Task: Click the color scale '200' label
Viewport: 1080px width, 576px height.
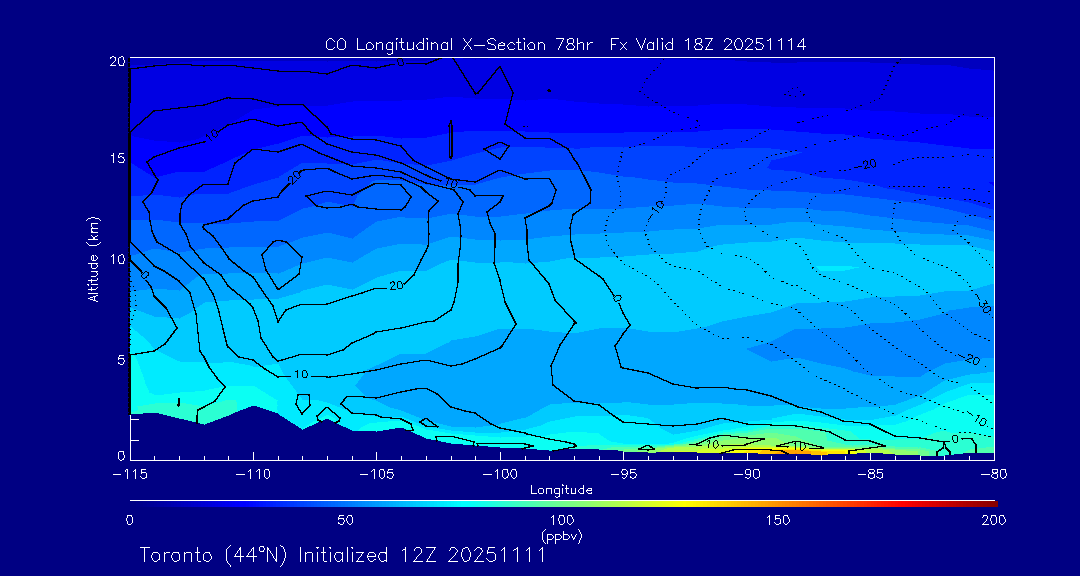Action: click(995, 520)
